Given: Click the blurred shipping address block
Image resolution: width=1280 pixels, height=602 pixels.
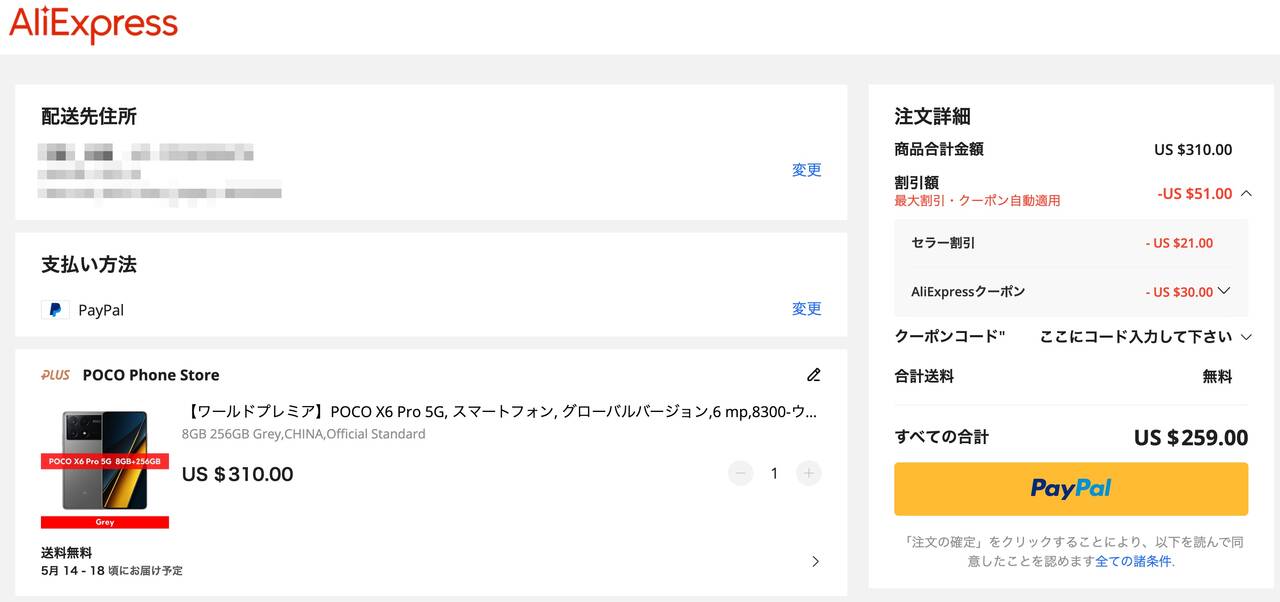Looking at the screenshot, I should tap(160, 172).
